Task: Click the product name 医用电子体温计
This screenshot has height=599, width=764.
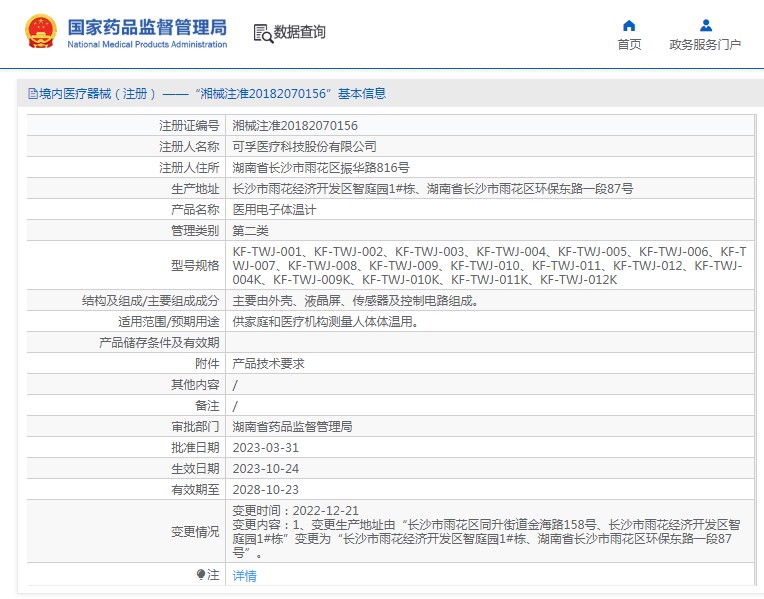Action: (274, 210)
